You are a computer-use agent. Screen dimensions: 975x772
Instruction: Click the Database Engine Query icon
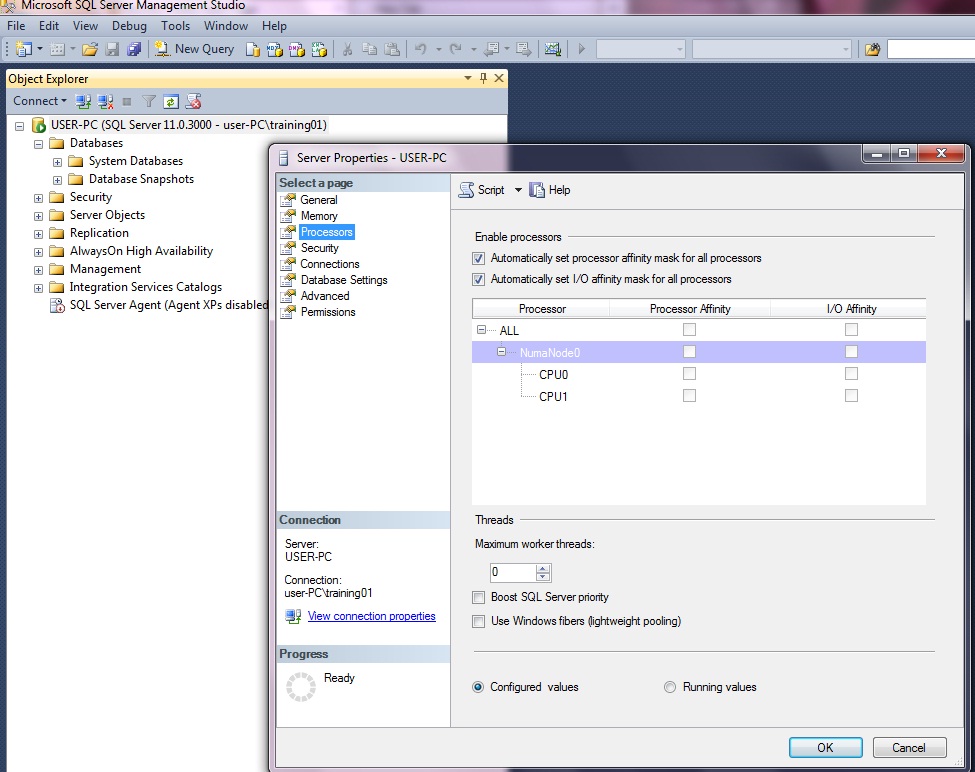252,49
